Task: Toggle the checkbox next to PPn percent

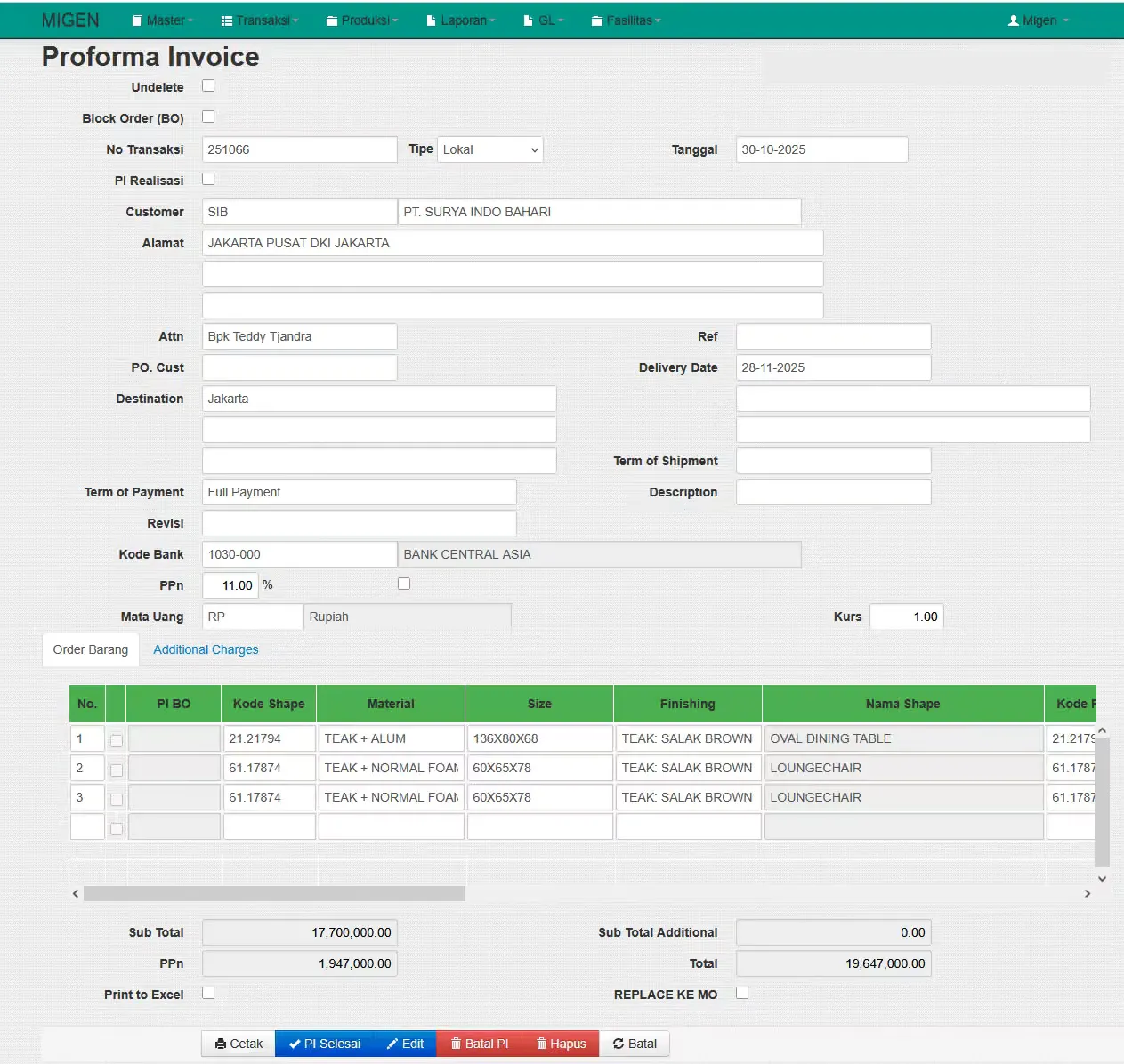Action: point(404,584)
